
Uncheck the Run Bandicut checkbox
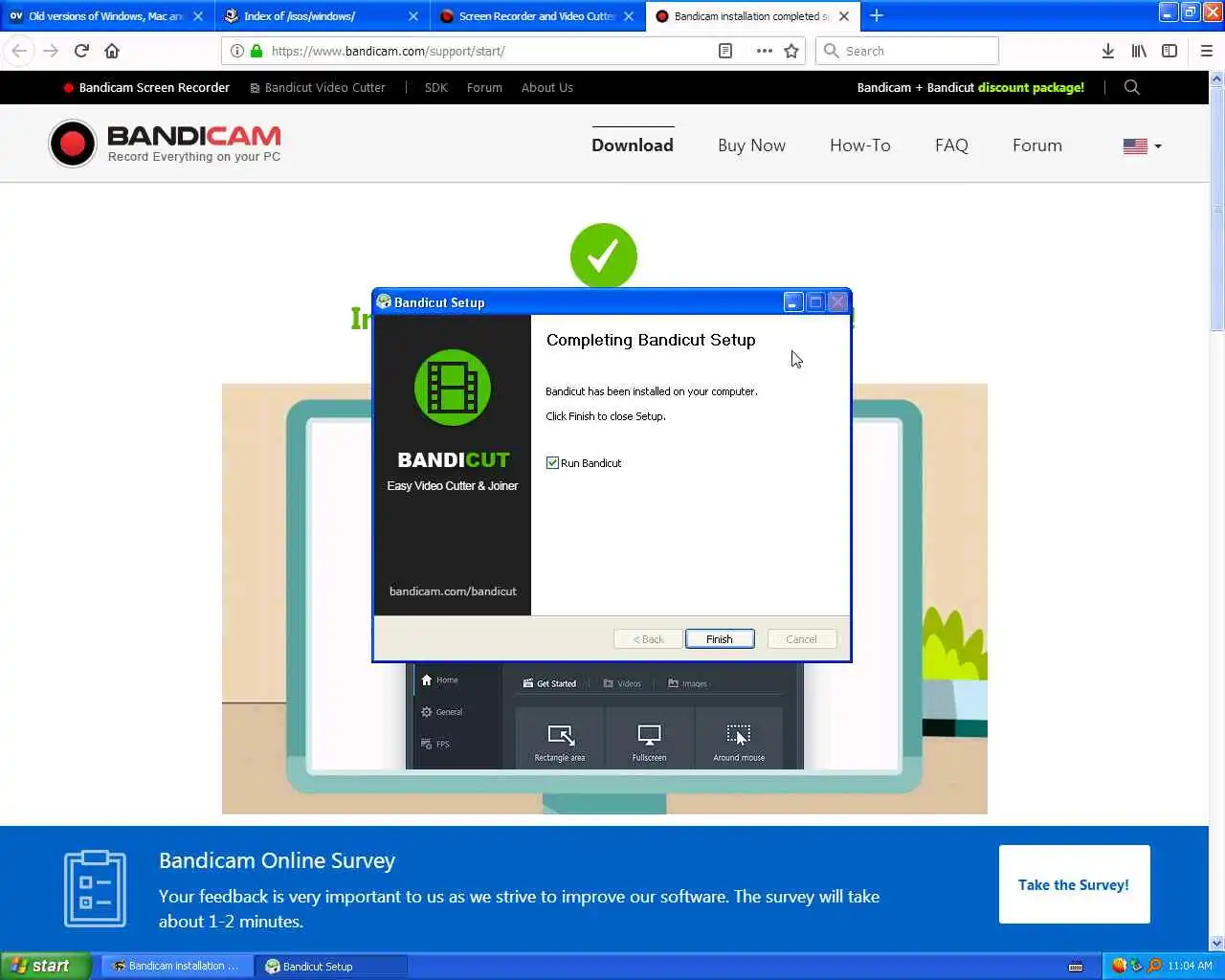(552, 463)
